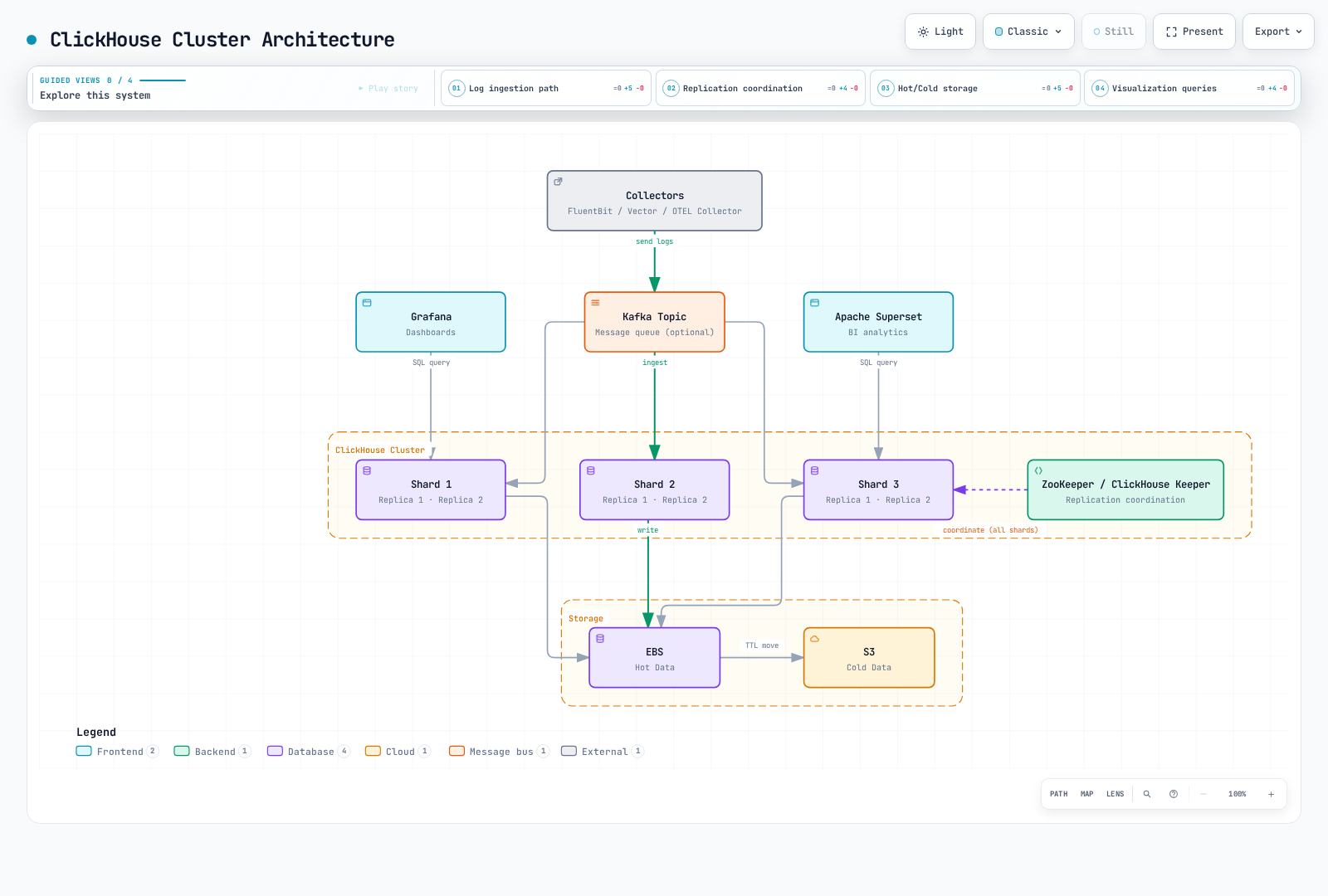
Task: Click the Kafka Topic queue icon
Action: tap(595, 303)
